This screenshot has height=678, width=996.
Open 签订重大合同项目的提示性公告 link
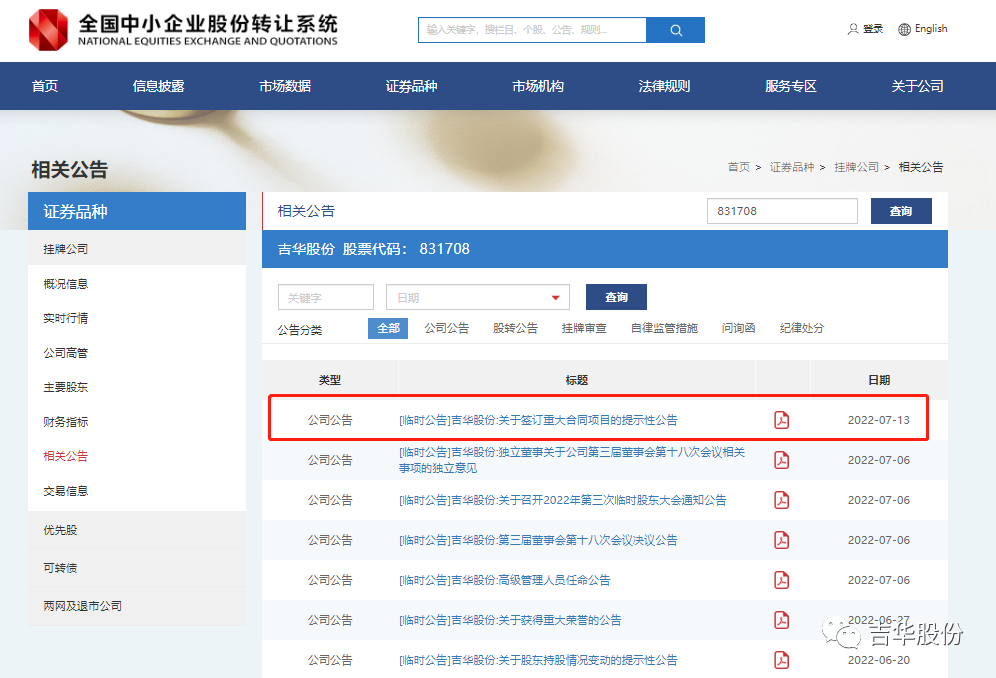coord(538,420)
